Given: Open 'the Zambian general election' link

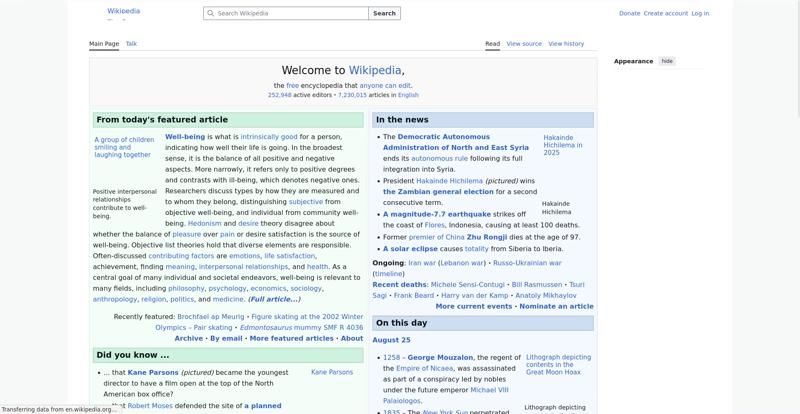Looking at the screenshot, I should pyautogui.click(x=438, y=192).
